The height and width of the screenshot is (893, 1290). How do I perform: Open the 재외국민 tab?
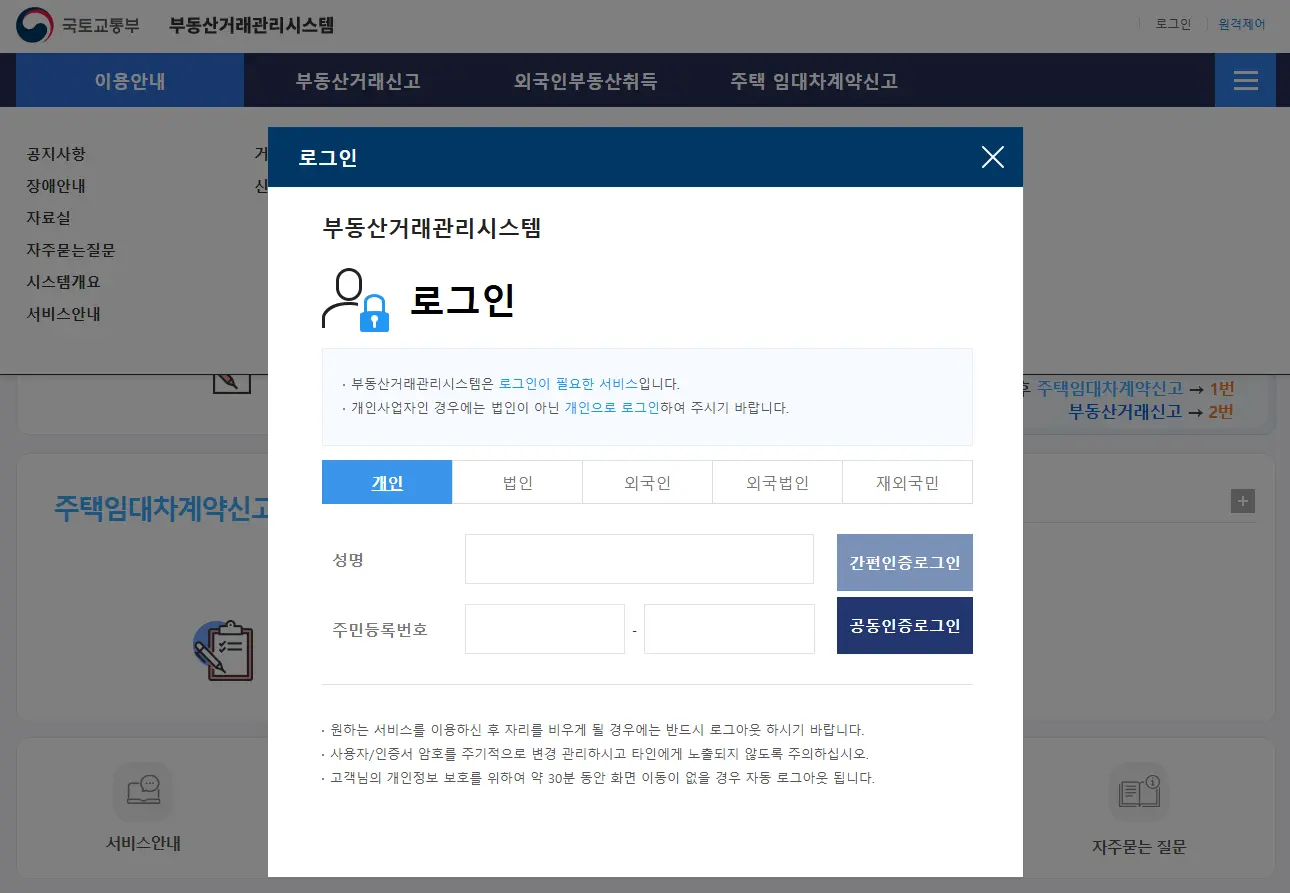907,481
